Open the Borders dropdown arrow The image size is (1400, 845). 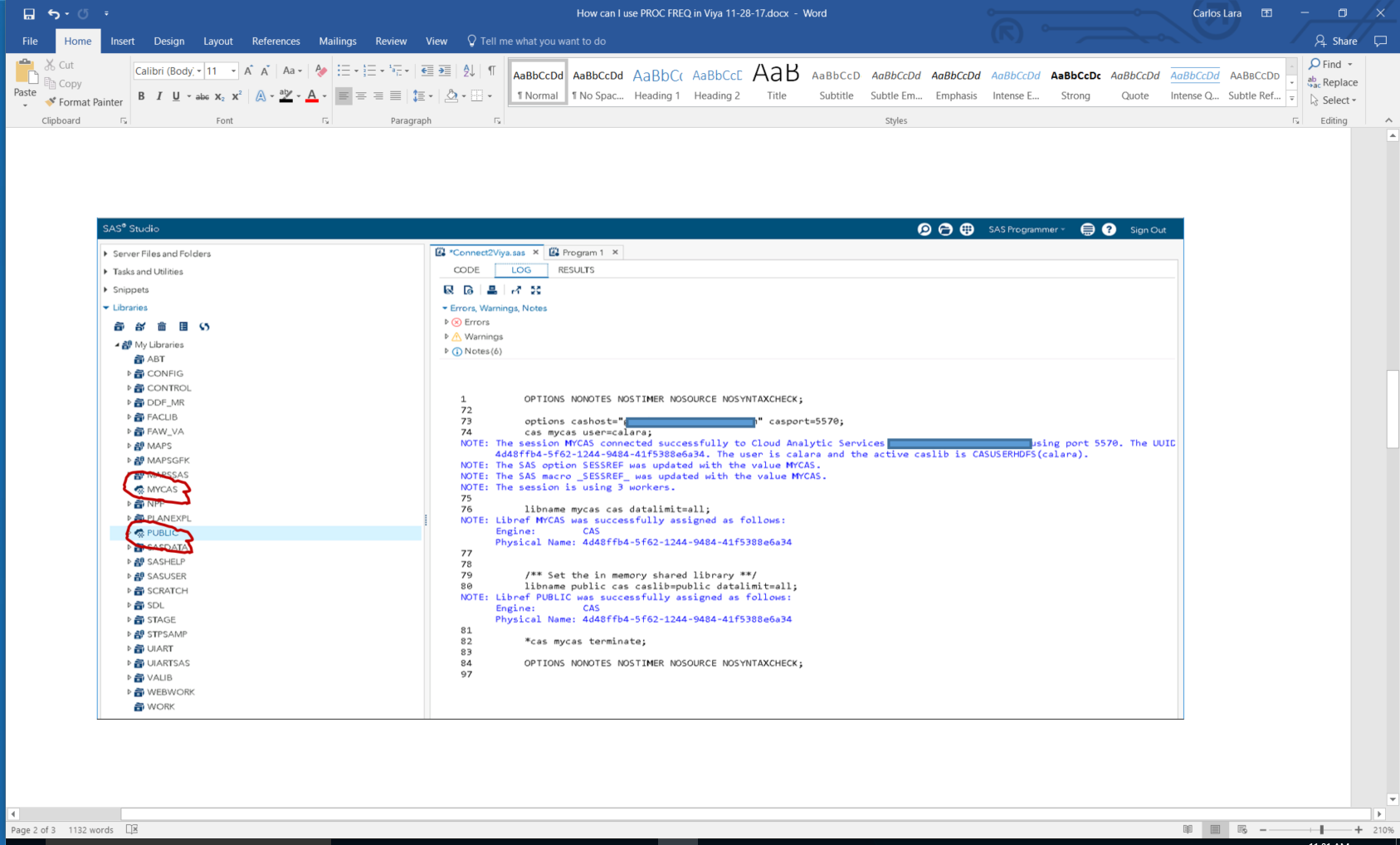point(490,96)
